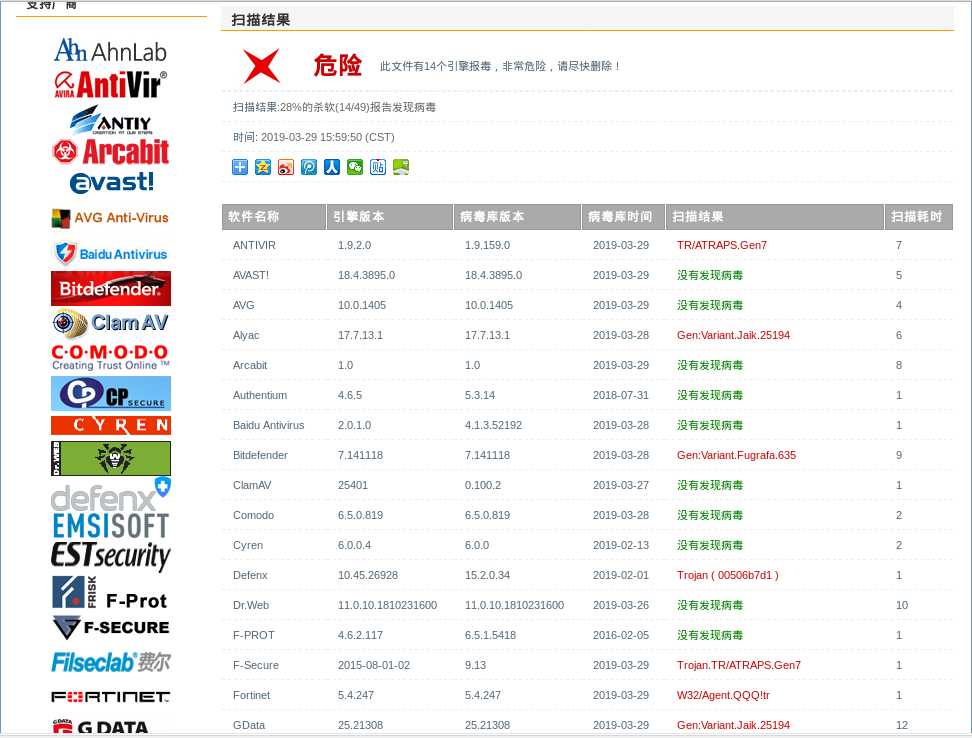Image resolution: width=972 pixels, height=738 pixels.
Task: Click the W32/Agent.QQQ!tr result
Action: 723,695
